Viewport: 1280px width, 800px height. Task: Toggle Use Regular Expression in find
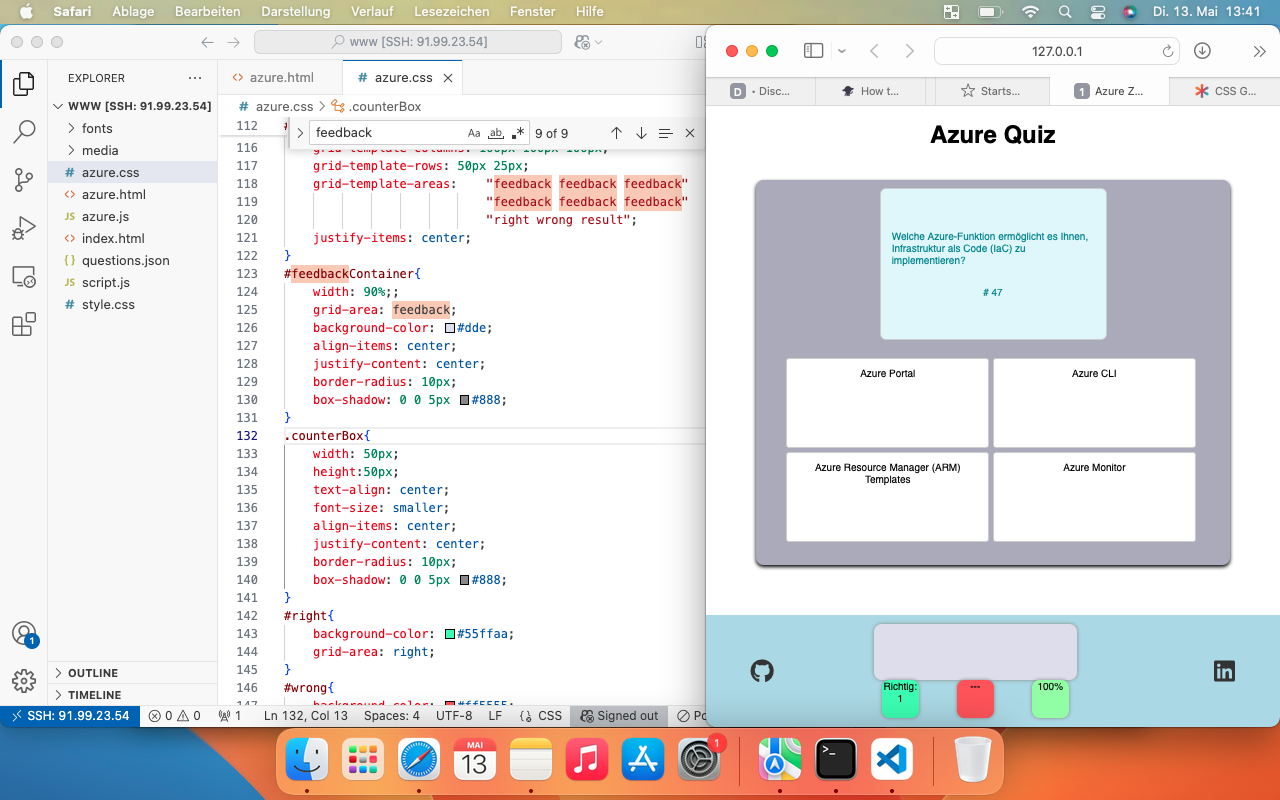click(517, 133)
